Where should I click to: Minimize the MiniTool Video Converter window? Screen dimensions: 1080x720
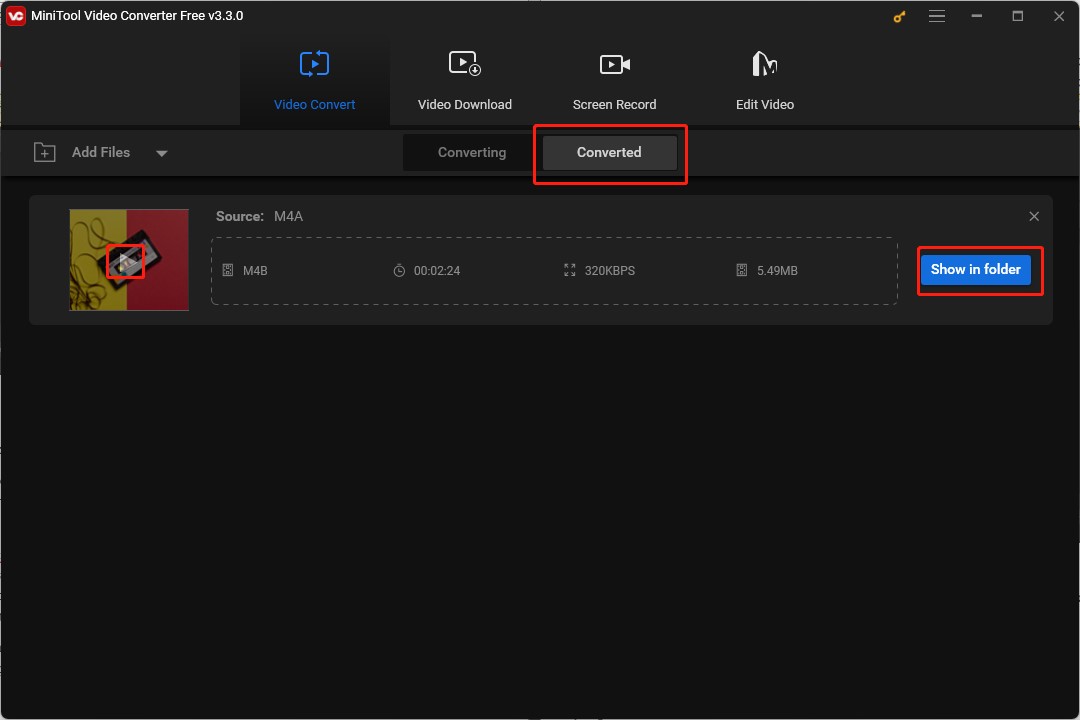pyautogui.click(x=978, y=16)
